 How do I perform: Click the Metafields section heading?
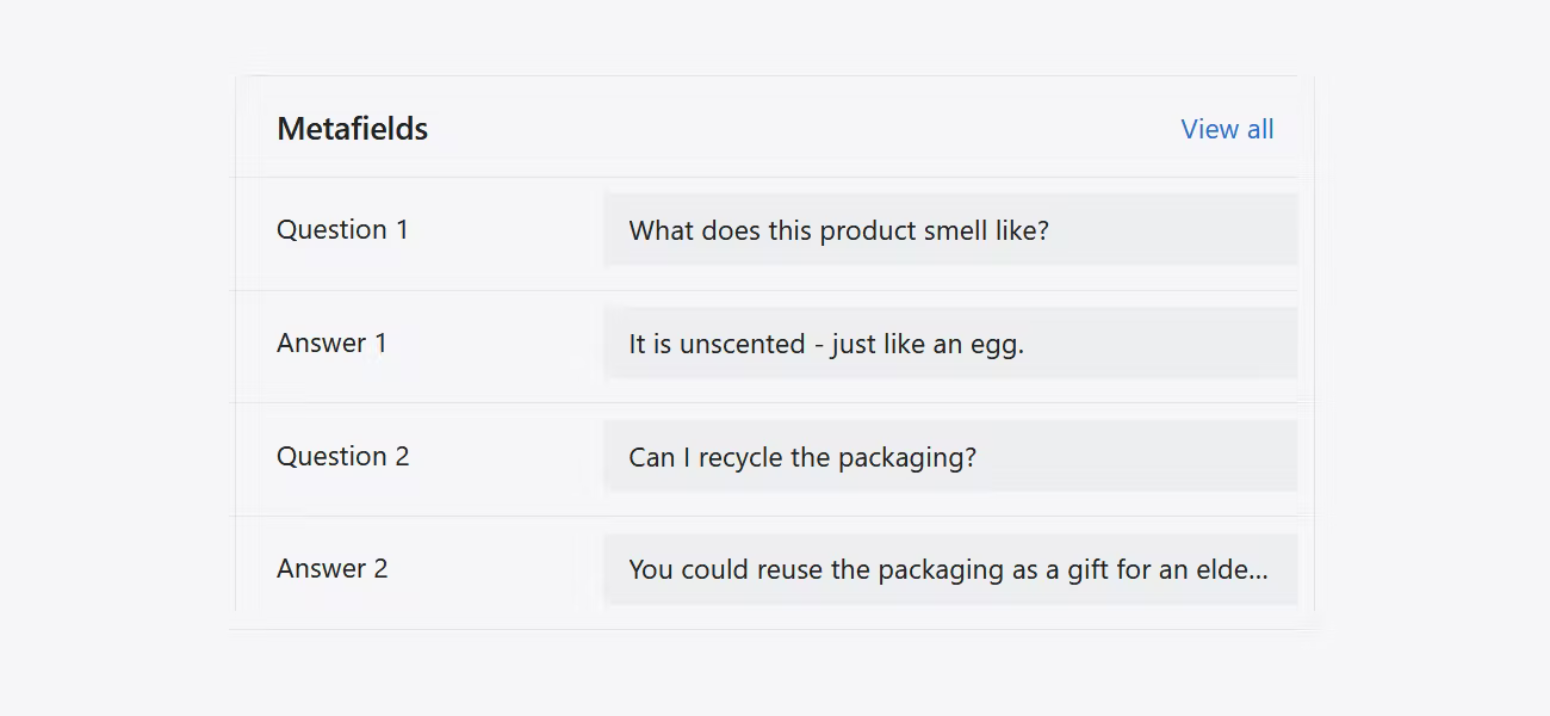pos(352,129)
